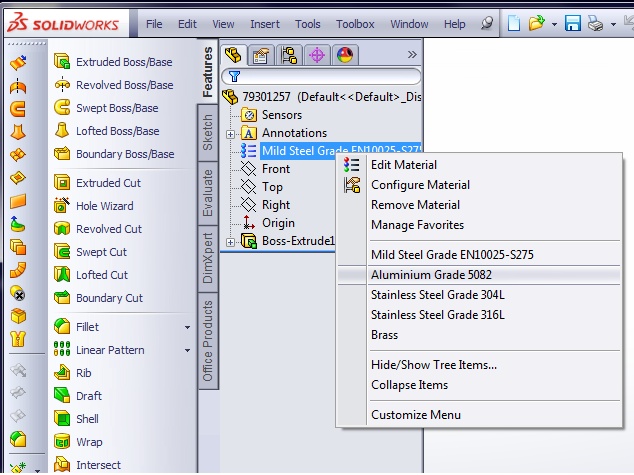
Task: Open the File menu
Action: coord(154,24)
